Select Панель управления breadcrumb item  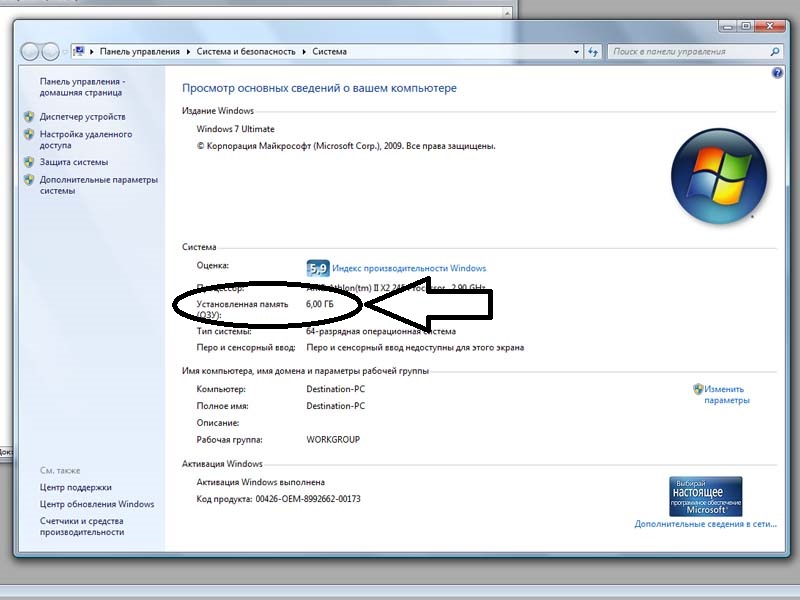pyautogui.click(x=140, y=52)
